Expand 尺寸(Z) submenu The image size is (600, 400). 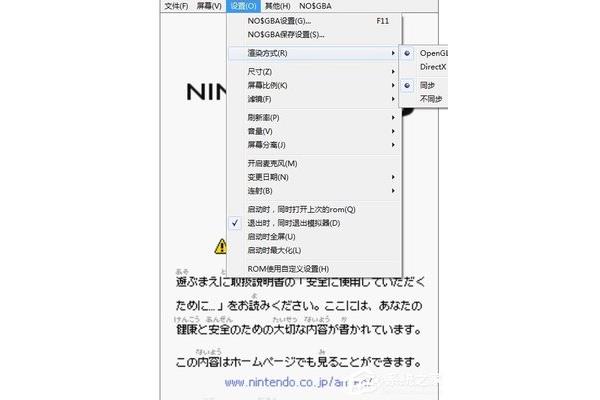pos(314,72)
